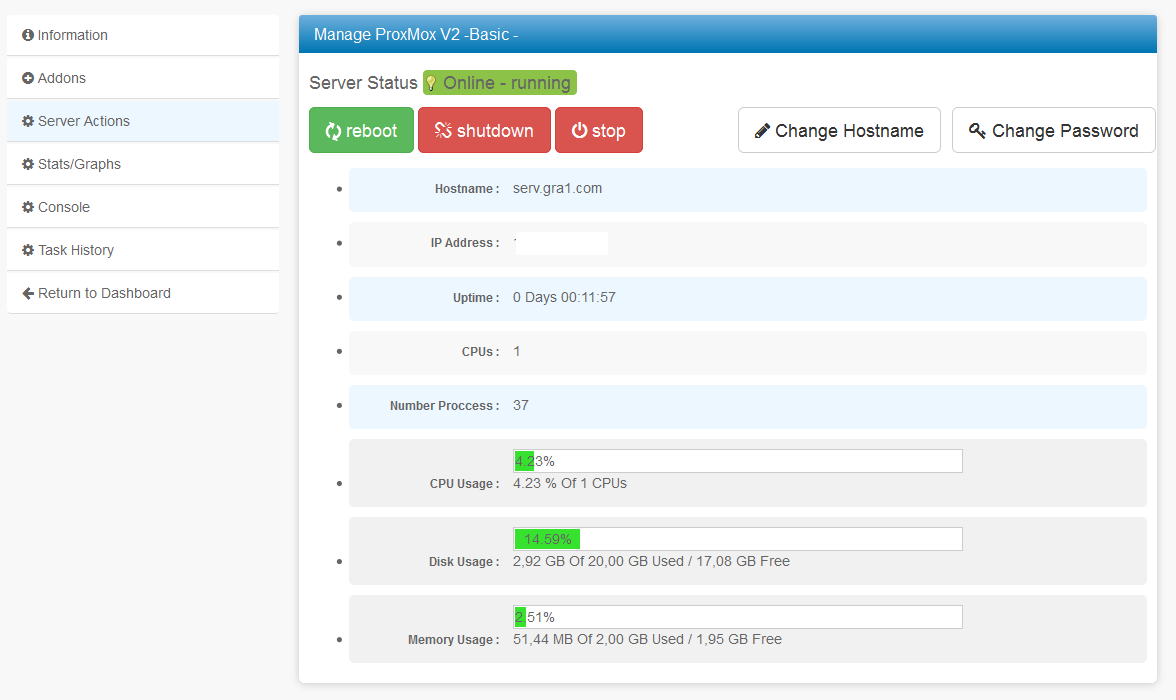Click the broken-link icon on the shutdown button

point(443,131)
